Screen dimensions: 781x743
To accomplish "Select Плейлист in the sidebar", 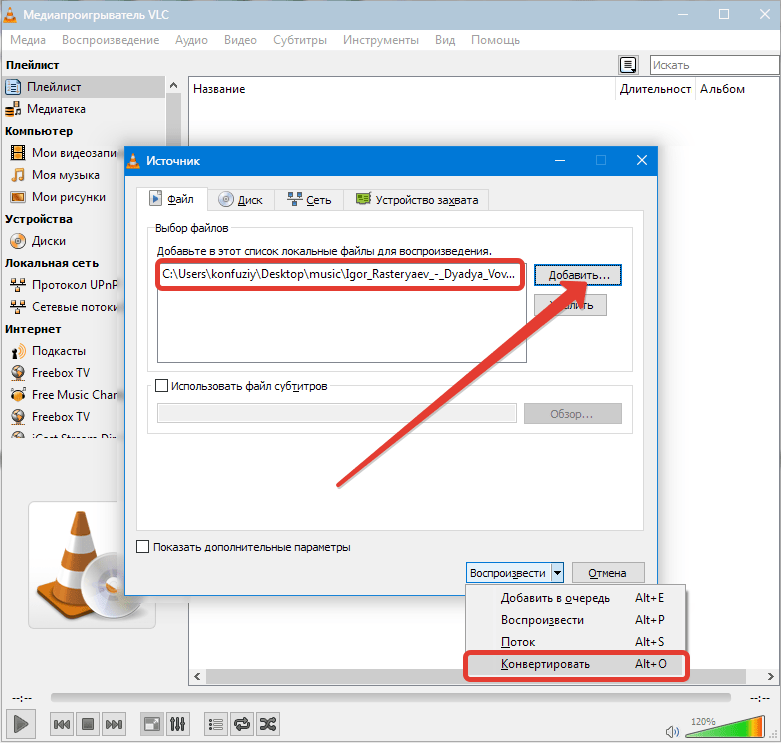I will click(x=84, y=87).
